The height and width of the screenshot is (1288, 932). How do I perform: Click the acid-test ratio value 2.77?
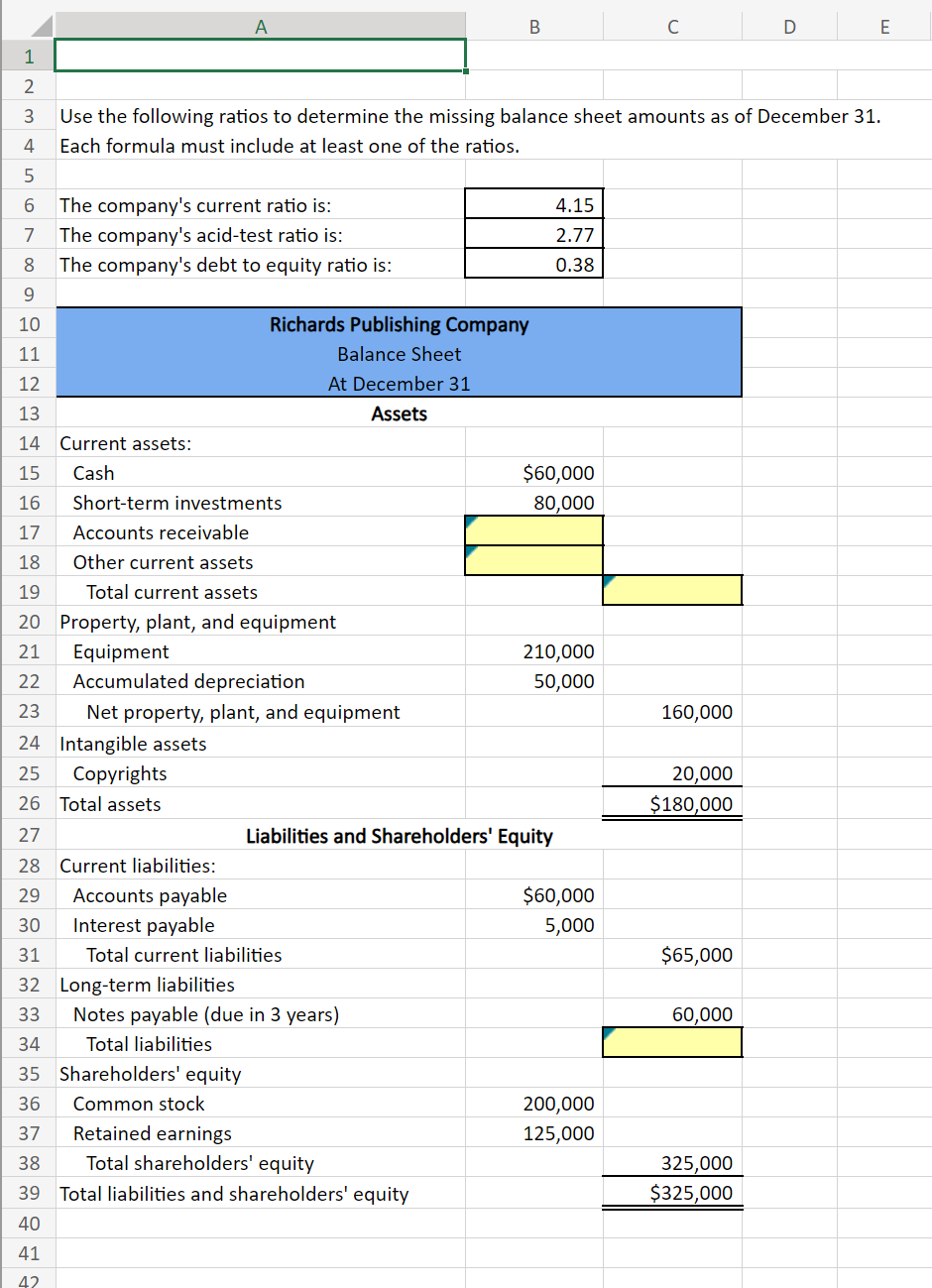(x=533, y=234)
